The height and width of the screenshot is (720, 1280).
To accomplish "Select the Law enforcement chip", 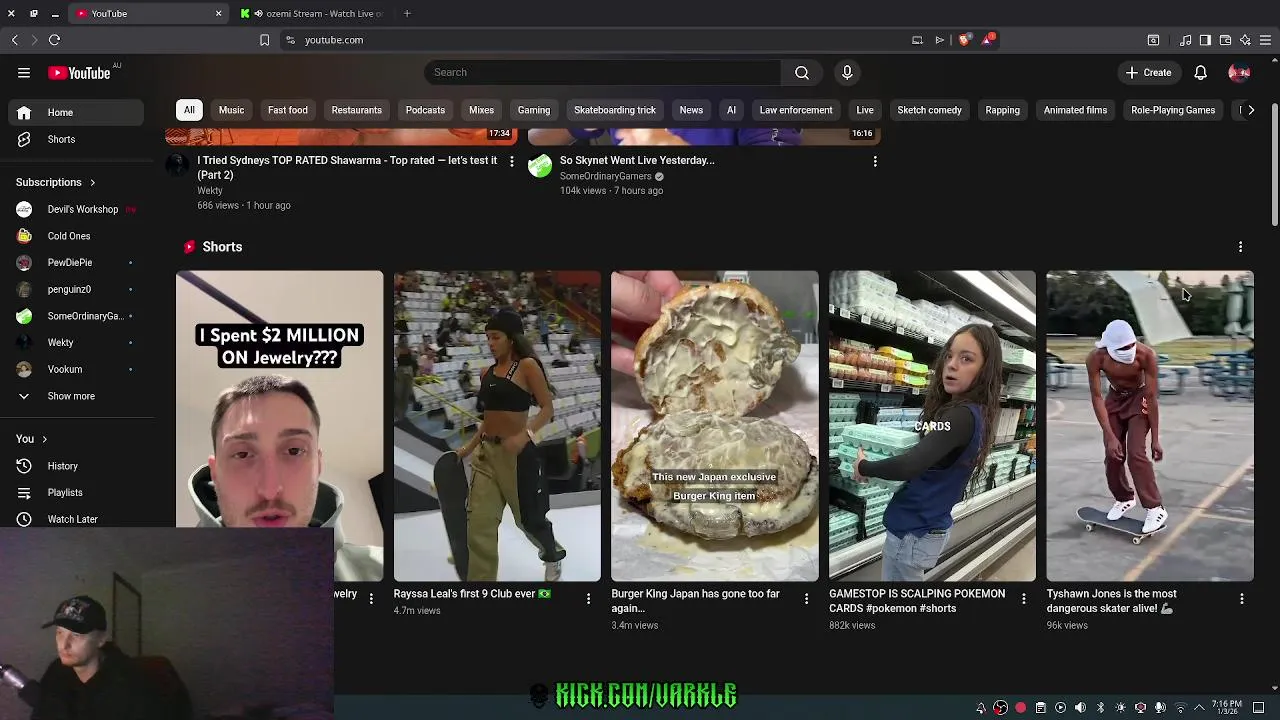I will point(796,110).
